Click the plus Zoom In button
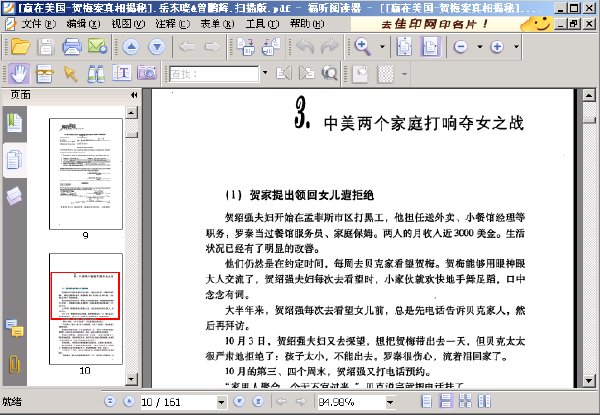The height and width of the screenshot is (415, 600). pyautogui.click(x=497, y=47)
